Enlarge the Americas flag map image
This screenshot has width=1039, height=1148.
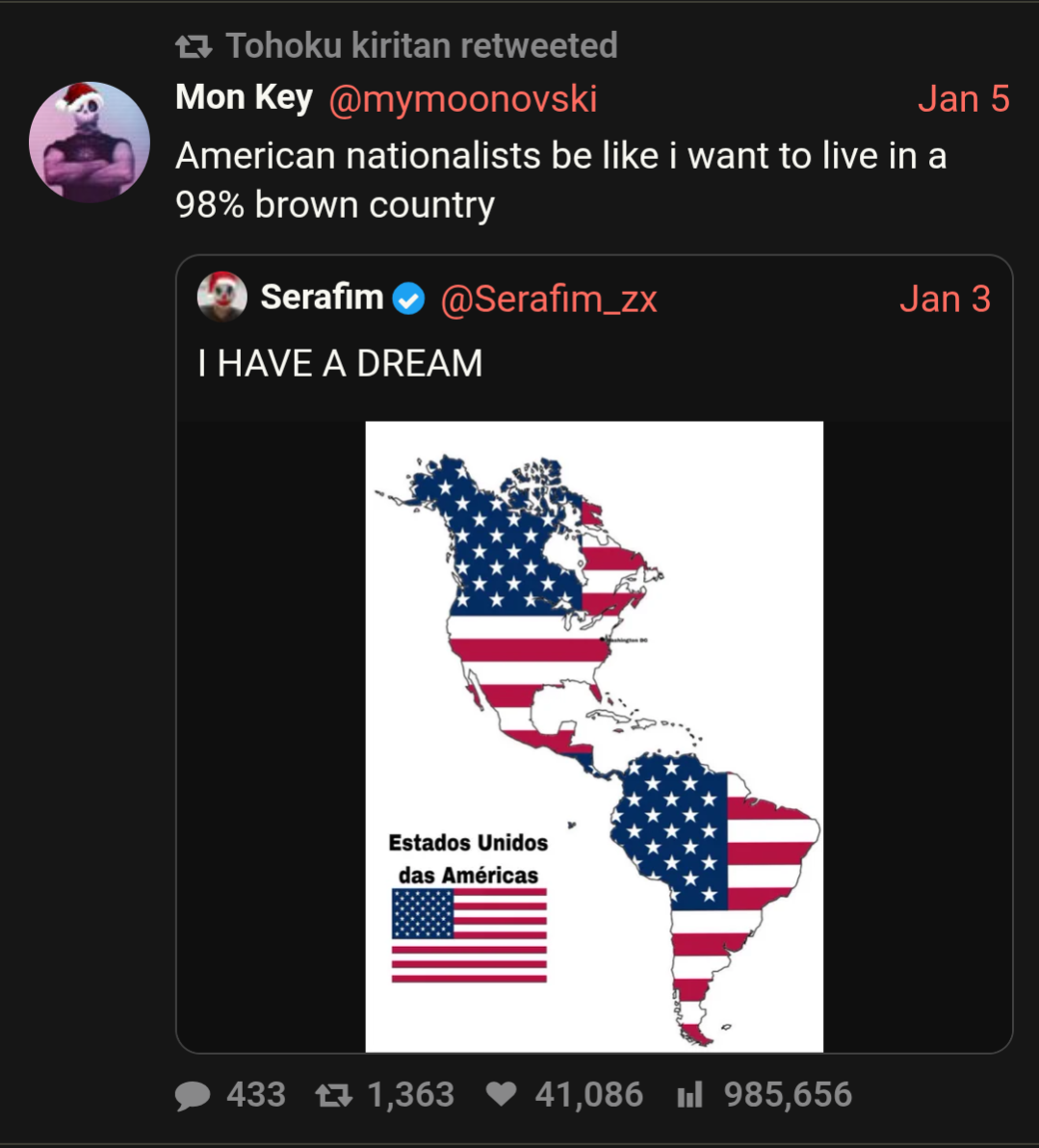tap(594, 736)
